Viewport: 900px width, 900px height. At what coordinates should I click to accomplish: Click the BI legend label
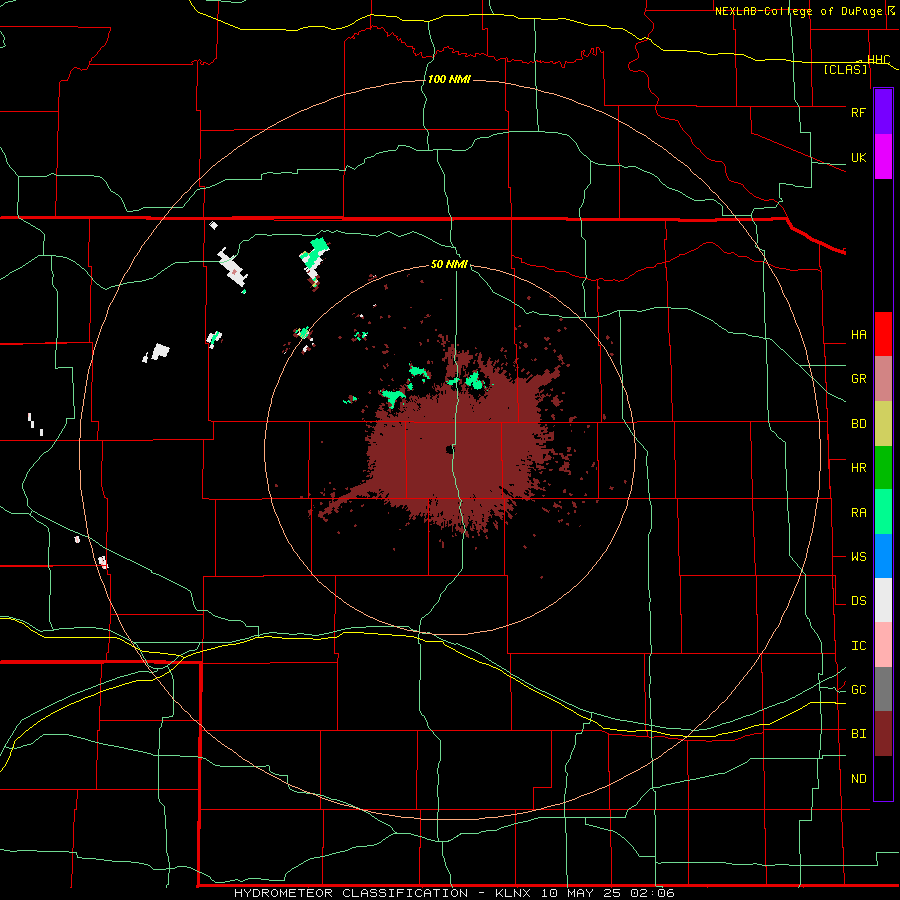[x=858, y=734]
